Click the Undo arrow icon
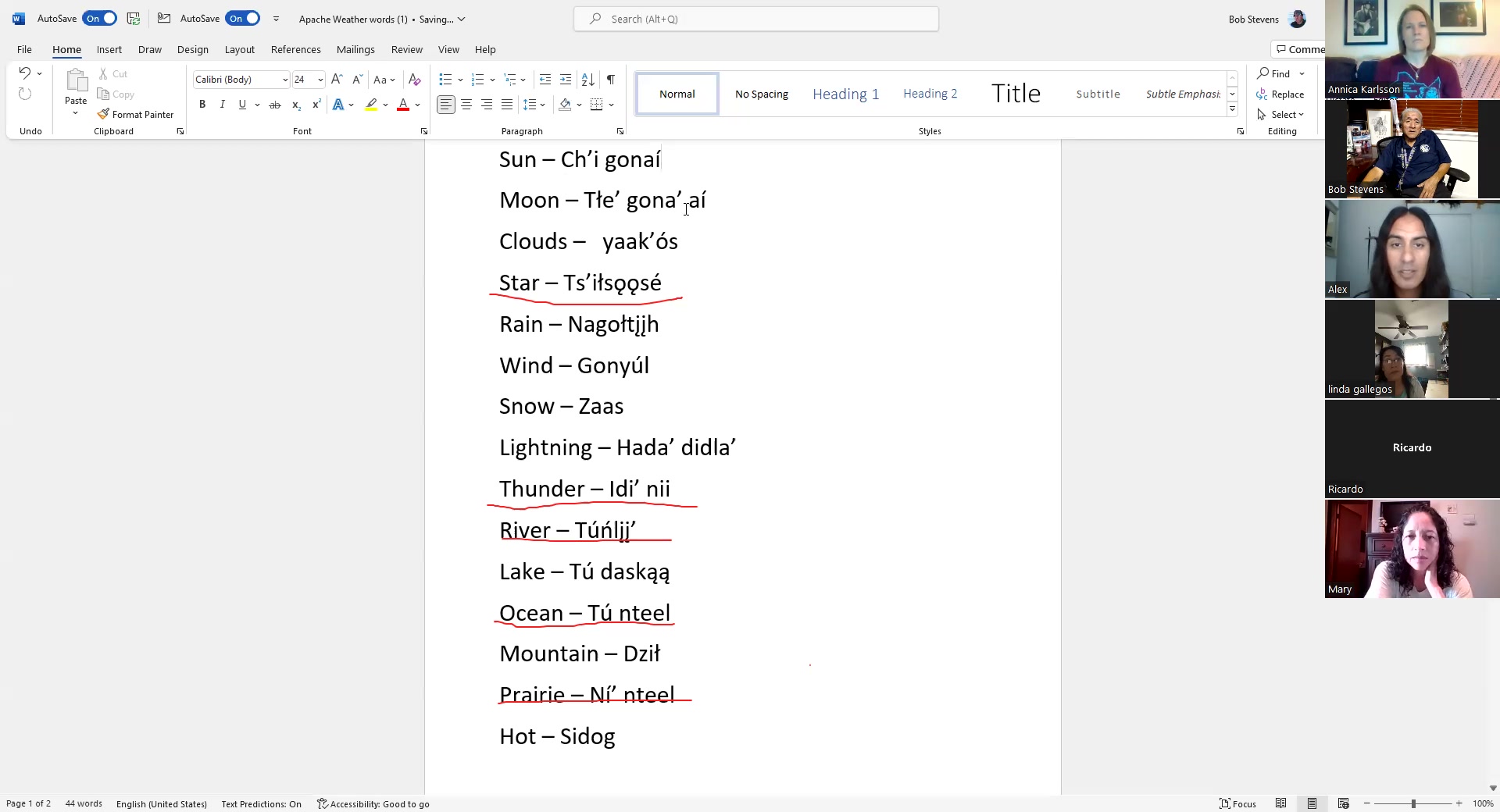The height and width of the screenshot is (812, 1500). 24,73
